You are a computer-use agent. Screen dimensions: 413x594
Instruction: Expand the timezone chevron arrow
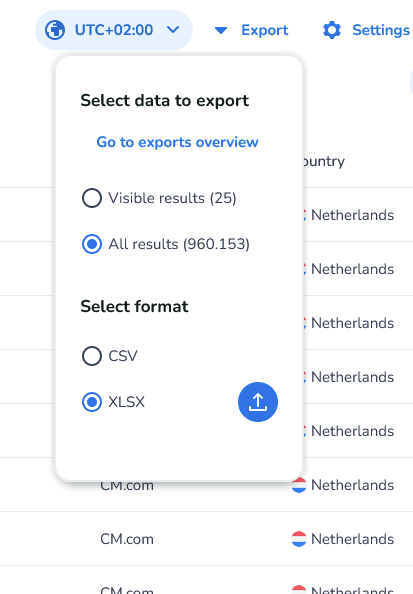tap(173, 30)
